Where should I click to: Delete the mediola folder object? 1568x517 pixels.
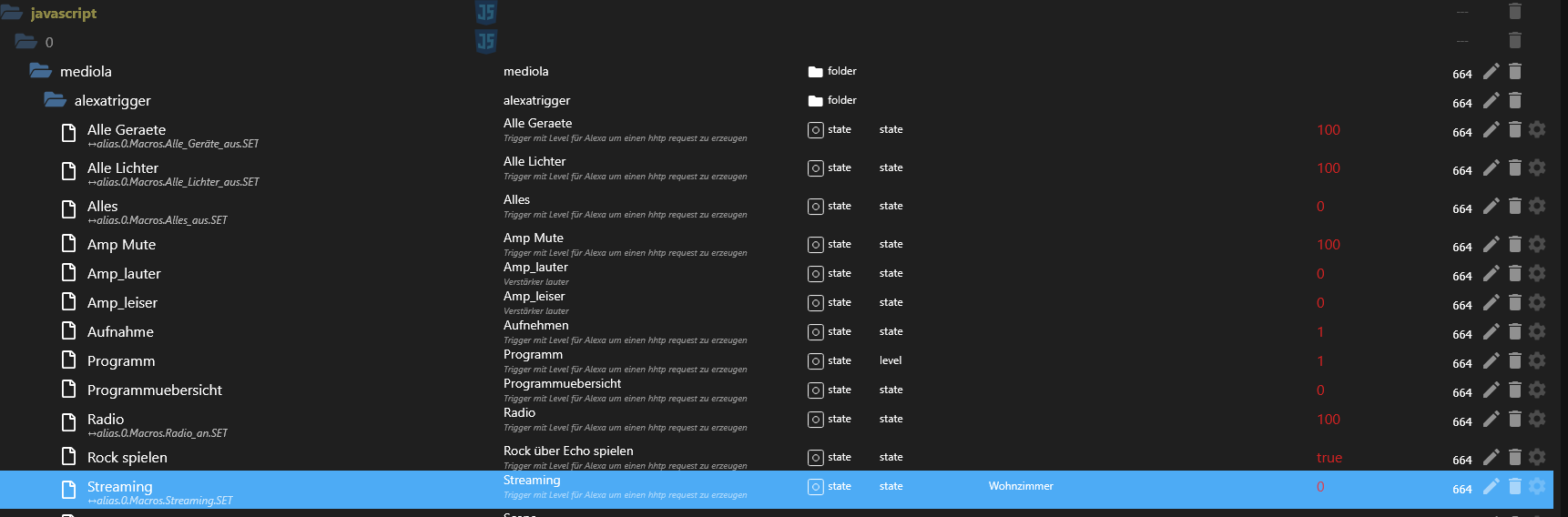pyautogui.click(x=1515, y=71)
